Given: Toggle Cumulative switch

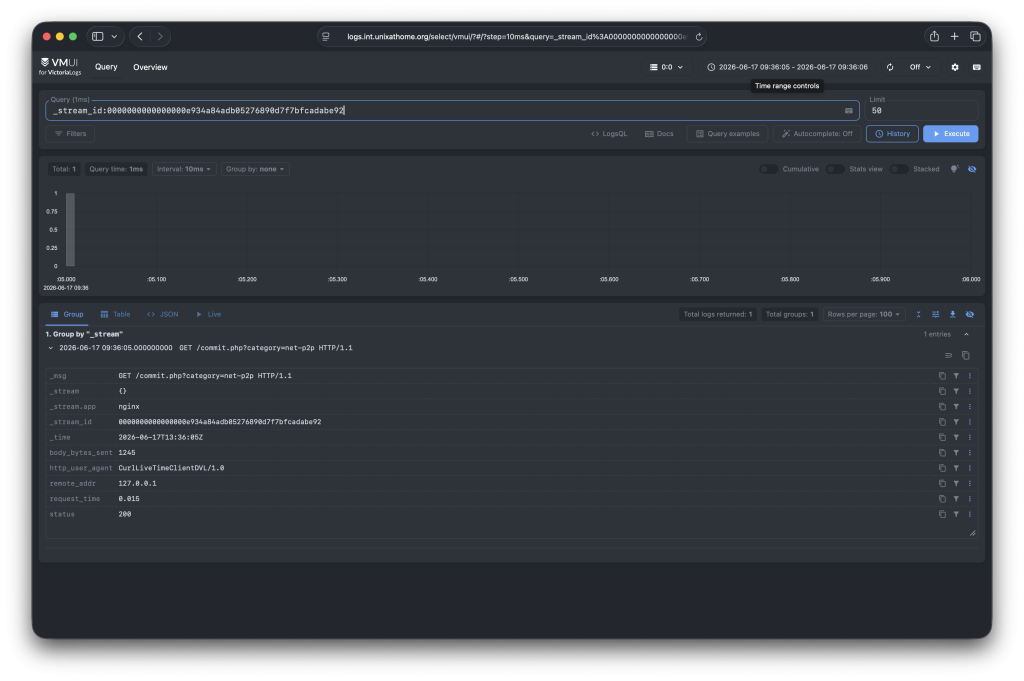Looking at the screenshot, I should coord(768,169).
